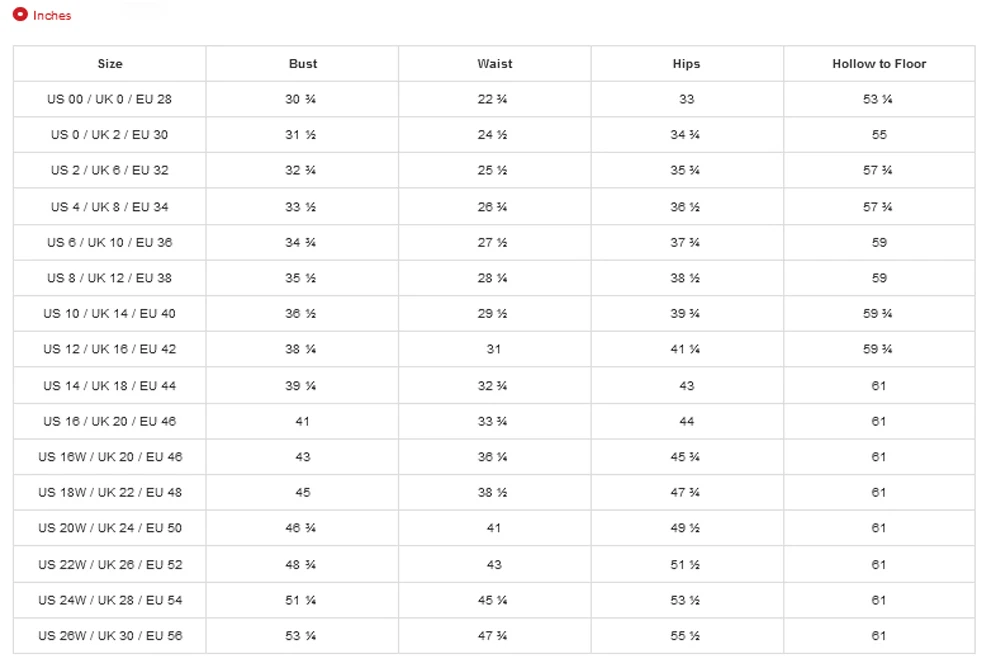
Task: Click the Size column header
Action: [x=110, y=64]
